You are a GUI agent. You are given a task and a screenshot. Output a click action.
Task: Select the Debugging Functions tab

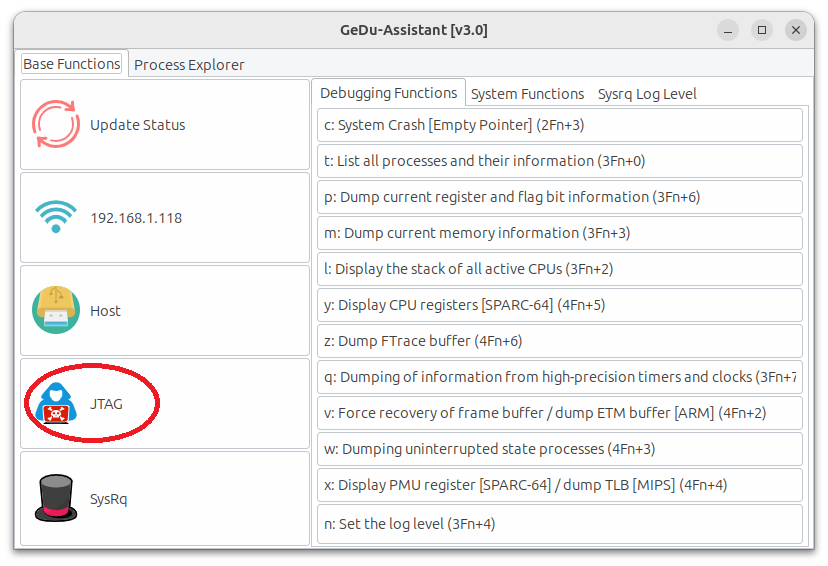388,93
